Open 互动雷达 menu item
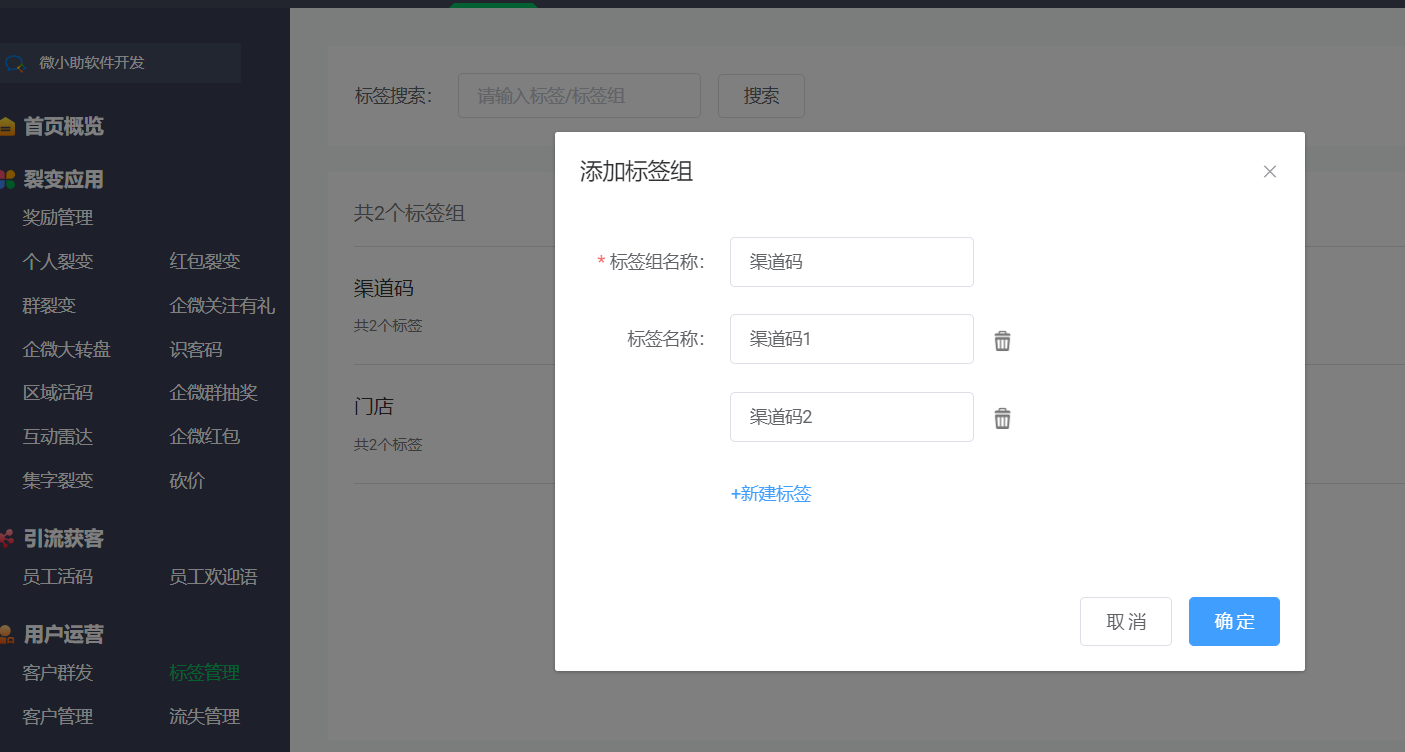 pyautogui.click(x=58, y=437)
